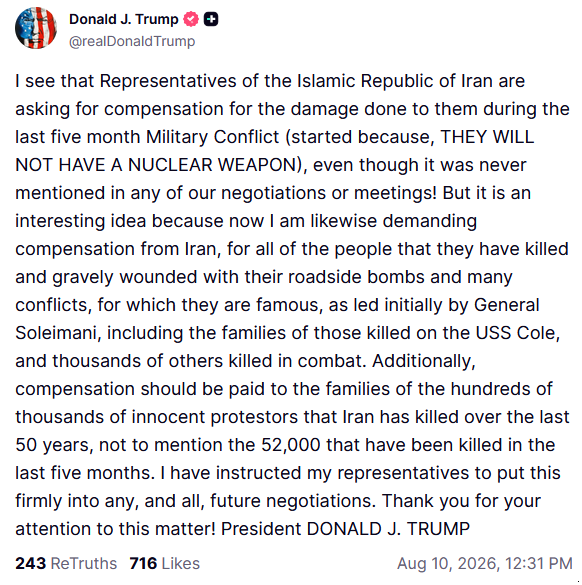582x585 pixels.
Task: View the 243 ReTruths list
Action: 66,563
